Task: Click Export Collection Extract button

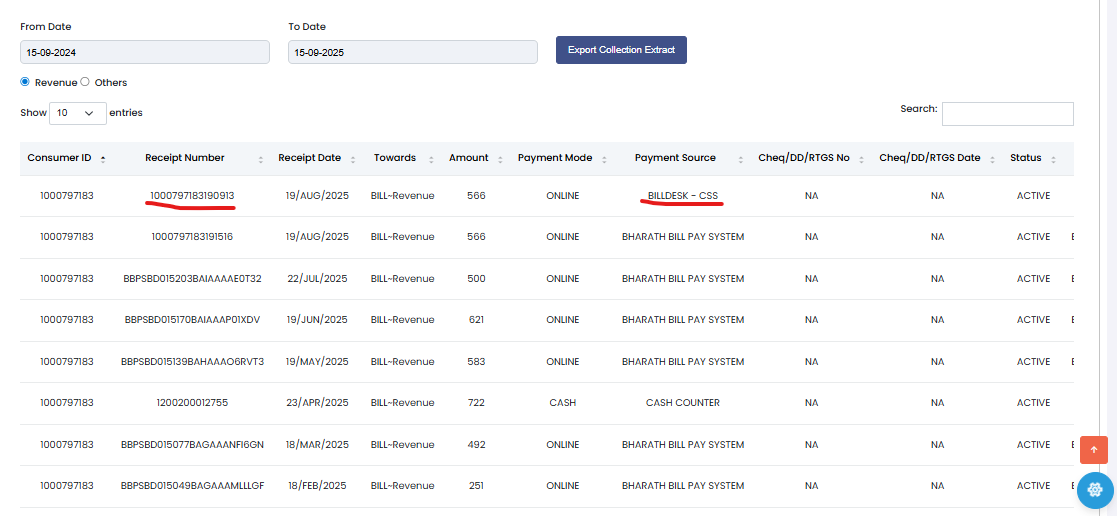Action: point(621,50)
